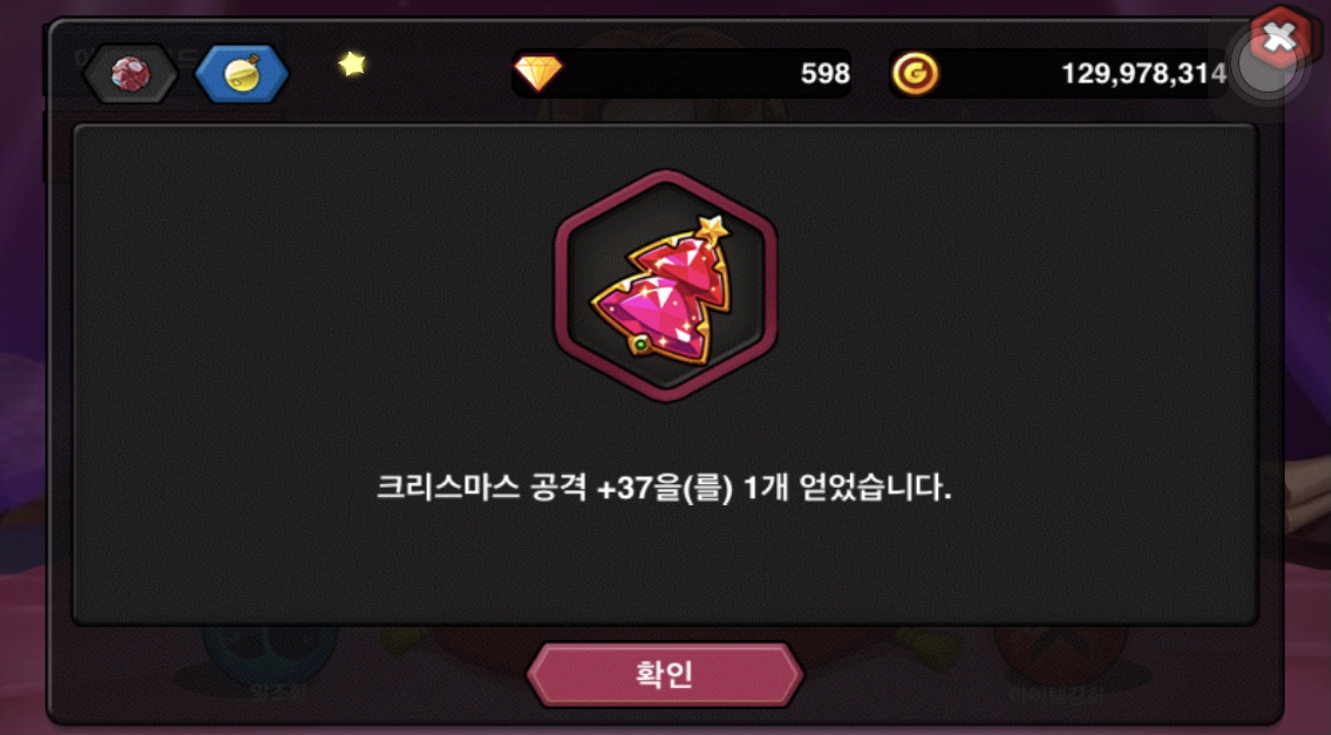Image resolution: width=1331 pixels, height=735 pixels.
Task: Click the 598 diamond count
Action: point(825,73)
